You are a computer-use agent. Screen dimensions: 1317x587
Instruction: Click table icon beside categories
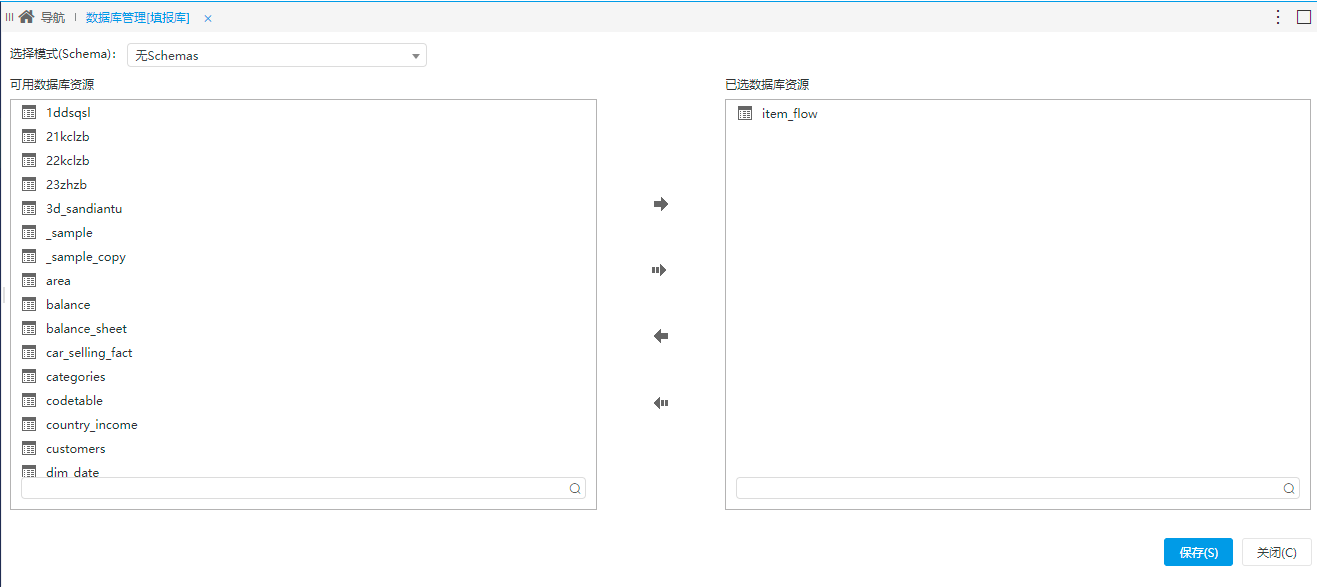pos(29,377)
